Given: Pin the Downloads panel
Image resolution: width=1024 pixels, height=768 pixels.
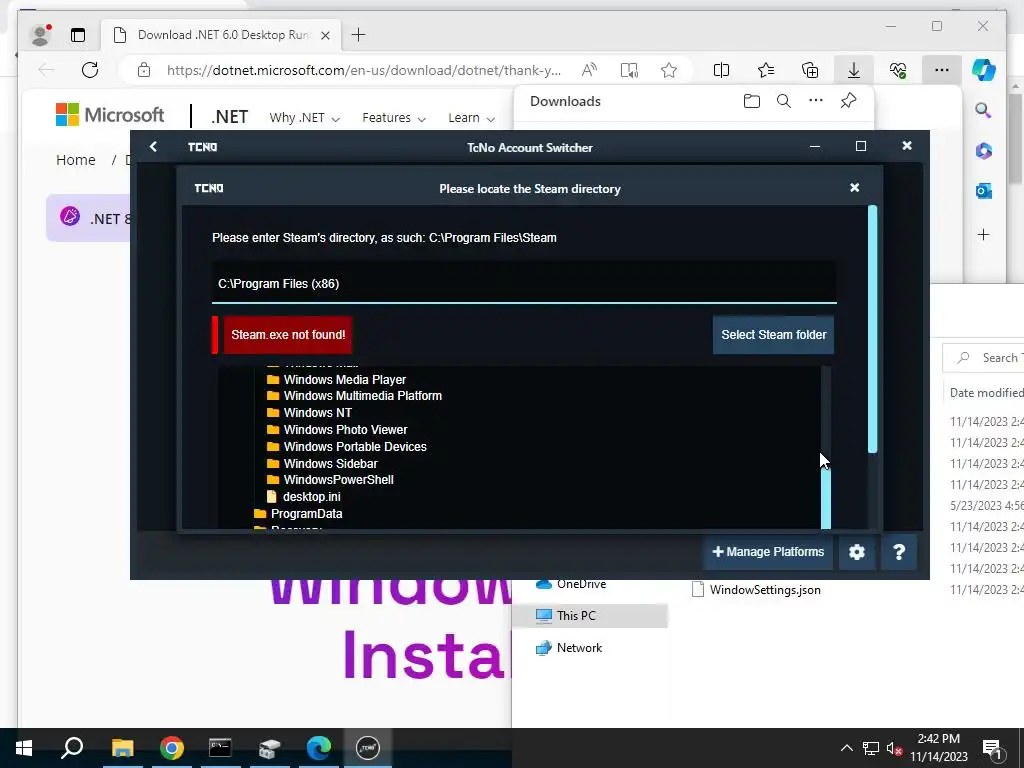Looking at the screenshot, I should click(x=848, y=101).
